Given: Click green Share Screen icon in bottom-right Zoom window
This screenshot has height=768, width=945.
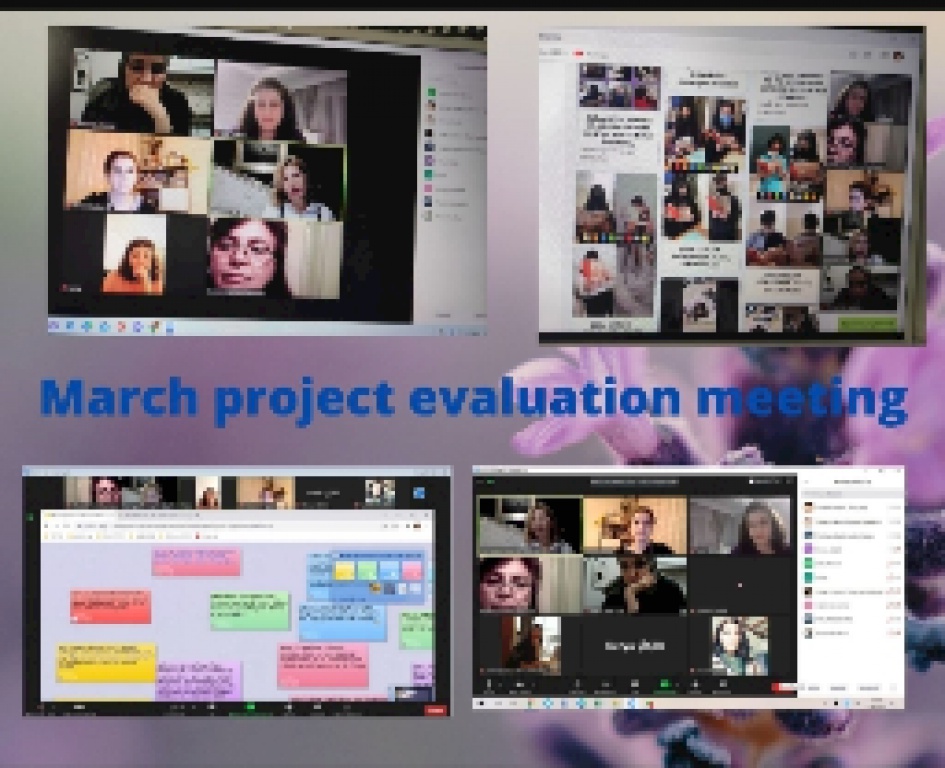Looking at the screenshot, I should (662, 686).
